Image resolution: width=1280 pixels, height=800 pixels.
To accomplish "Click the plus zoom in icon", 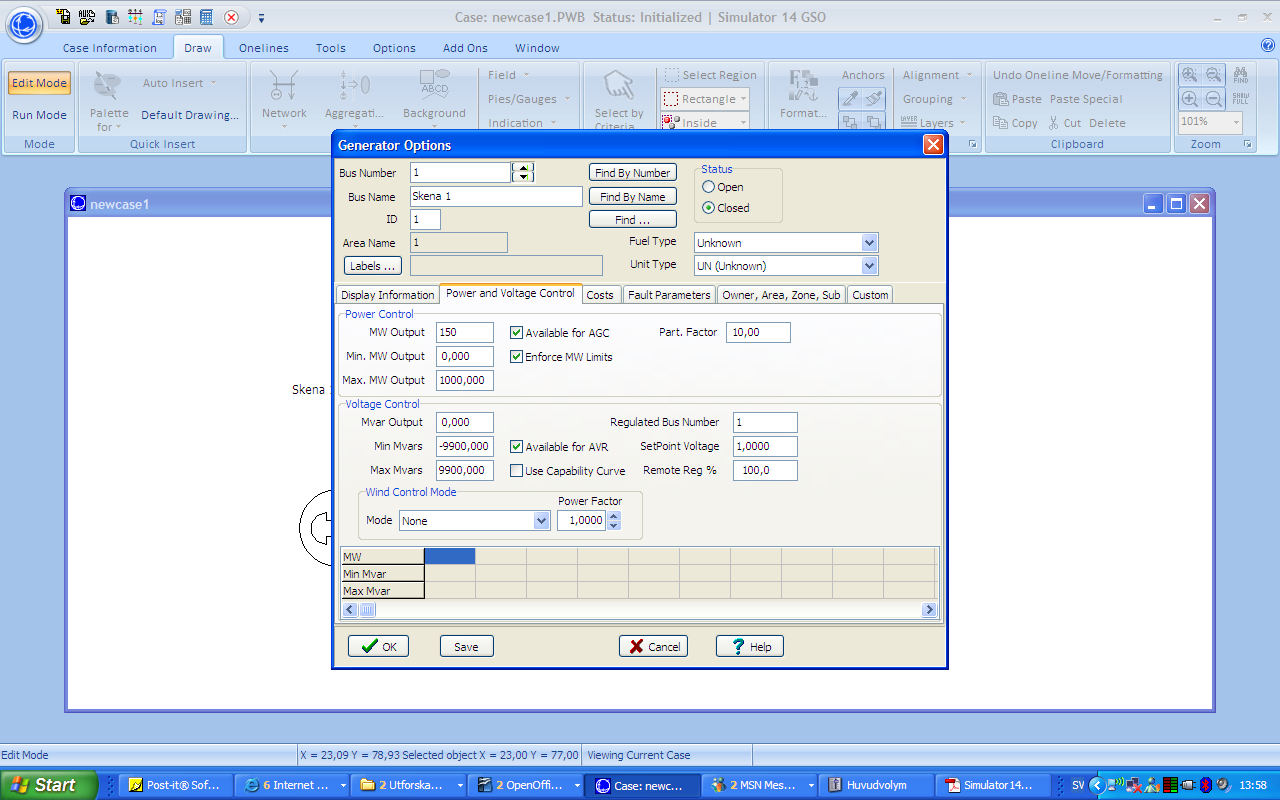I will point(1190,99).
